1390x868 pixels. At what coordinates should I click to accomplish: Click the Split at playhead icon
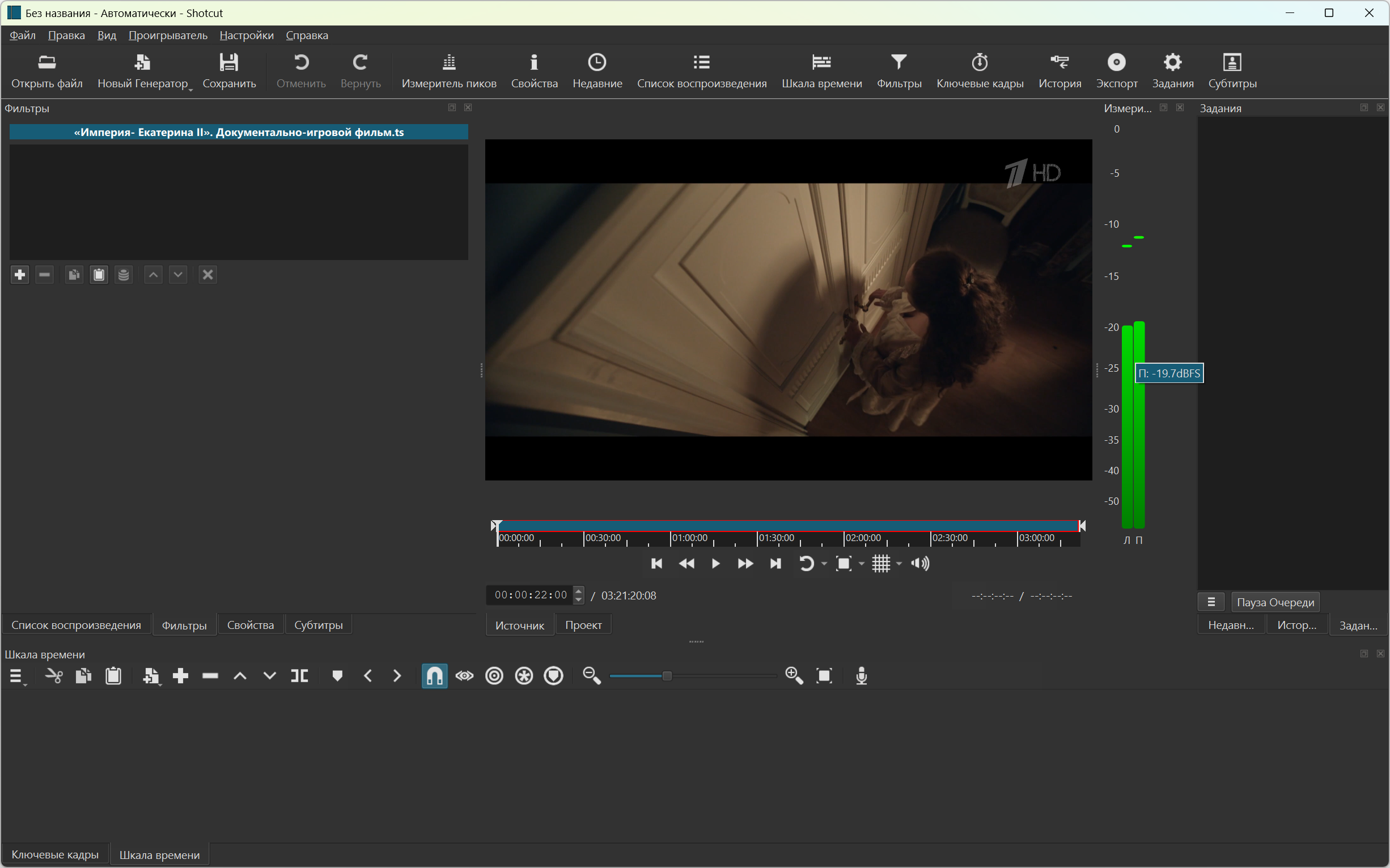[299, 676]
